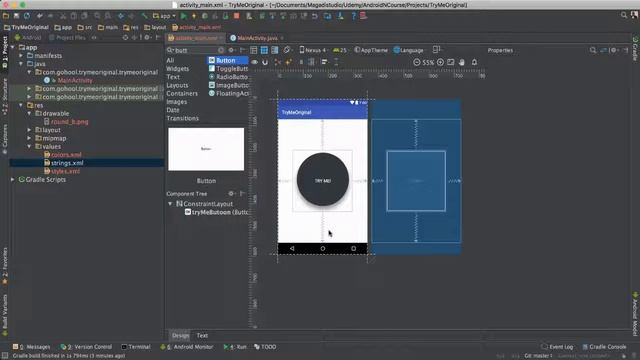Image resolution: width=640 pixels, height=360 pixels.
Task: Click the layout breadcrumb folder
Action: pos(155,27)
